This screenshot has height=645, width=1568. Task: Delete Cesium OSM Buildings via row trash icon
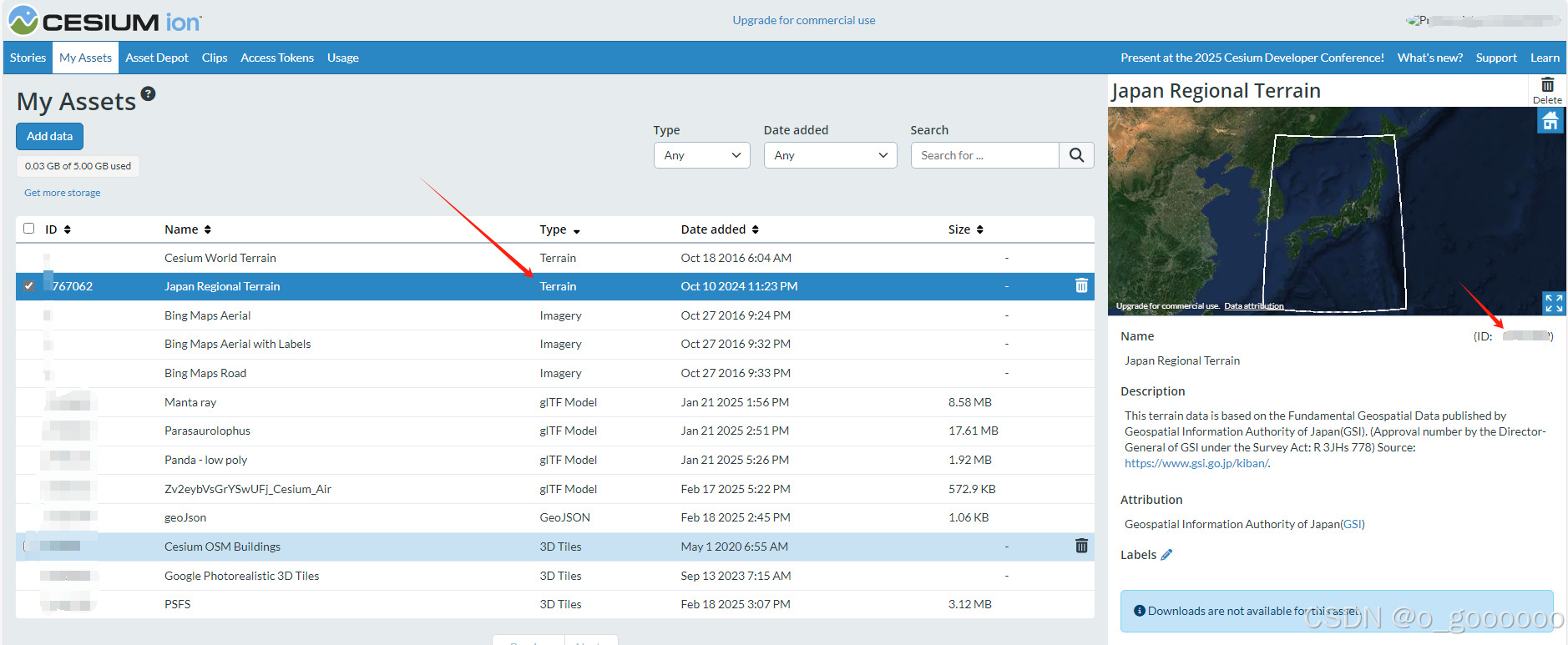click(x=1081, y=546)
